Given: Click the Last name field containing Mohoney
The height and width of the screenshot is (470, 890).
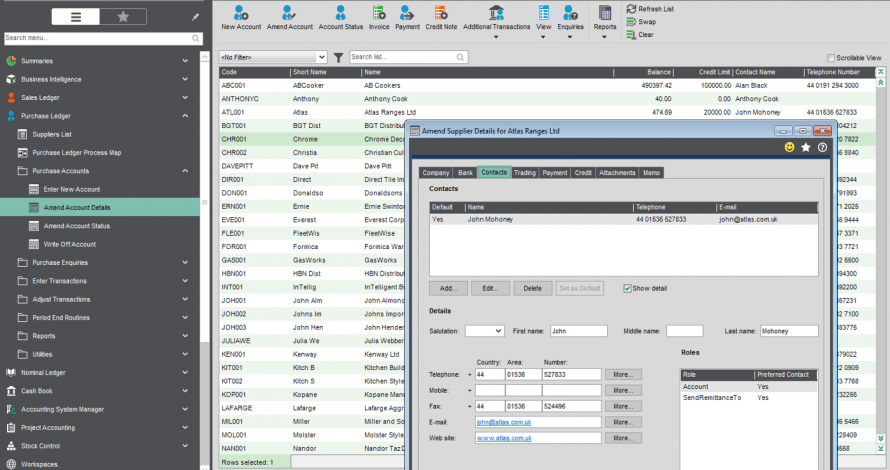Looking at the screenshot, I should point(789,331).
